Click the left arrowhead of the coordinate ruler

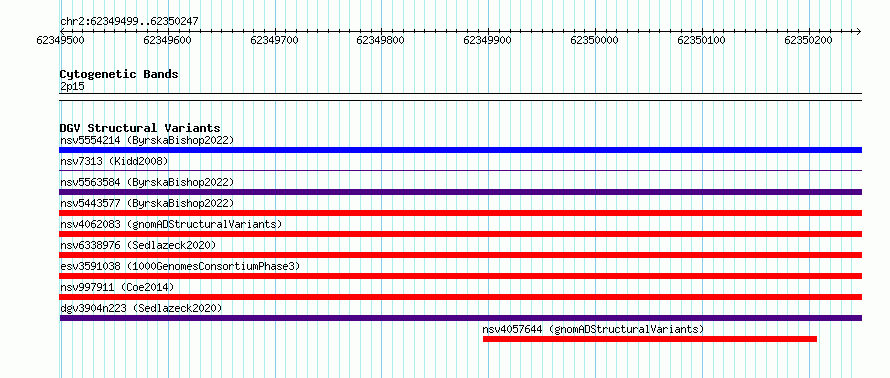[62, 31]
